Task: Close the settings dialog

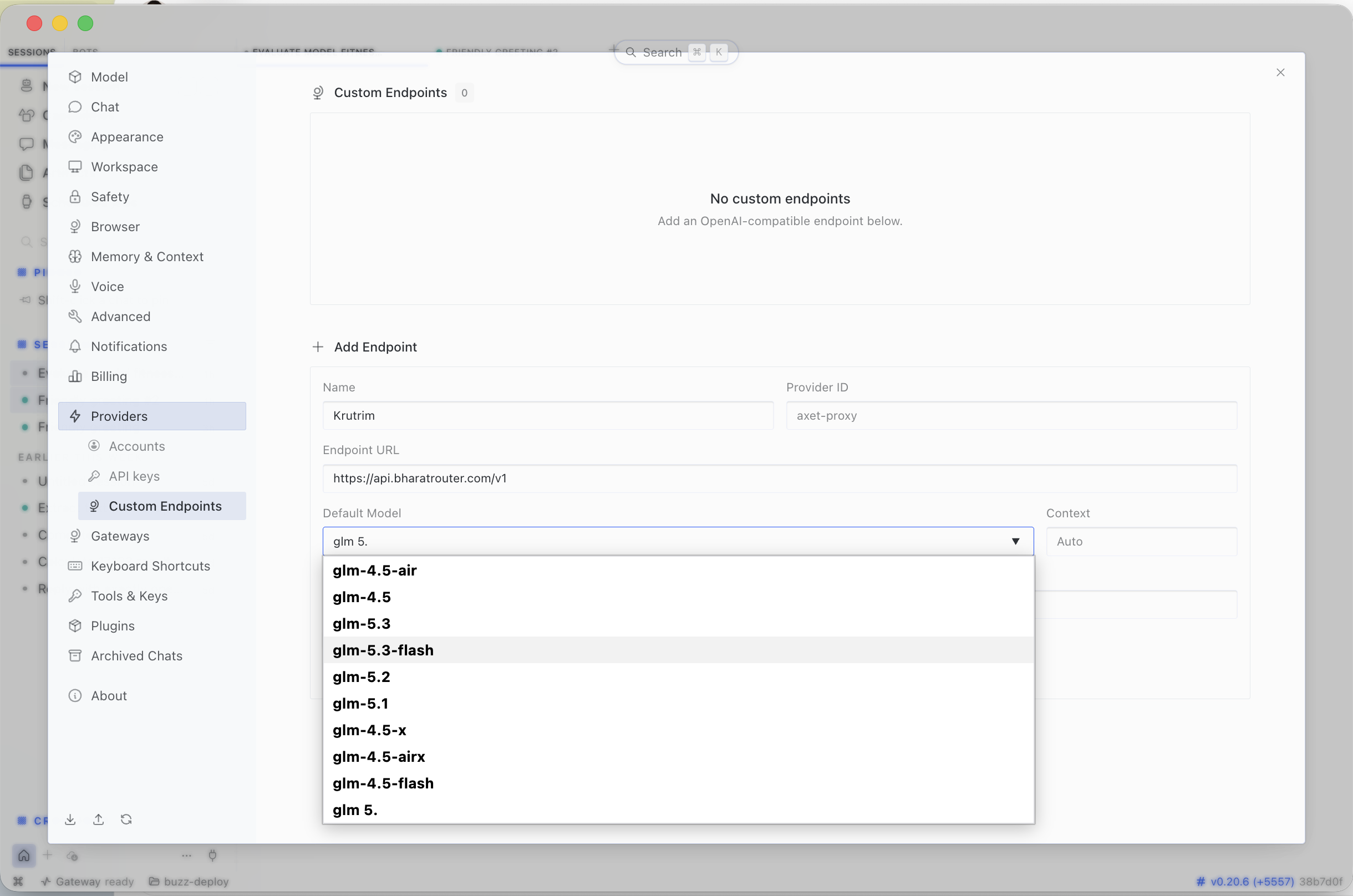Action: [x=1280, y=73]
